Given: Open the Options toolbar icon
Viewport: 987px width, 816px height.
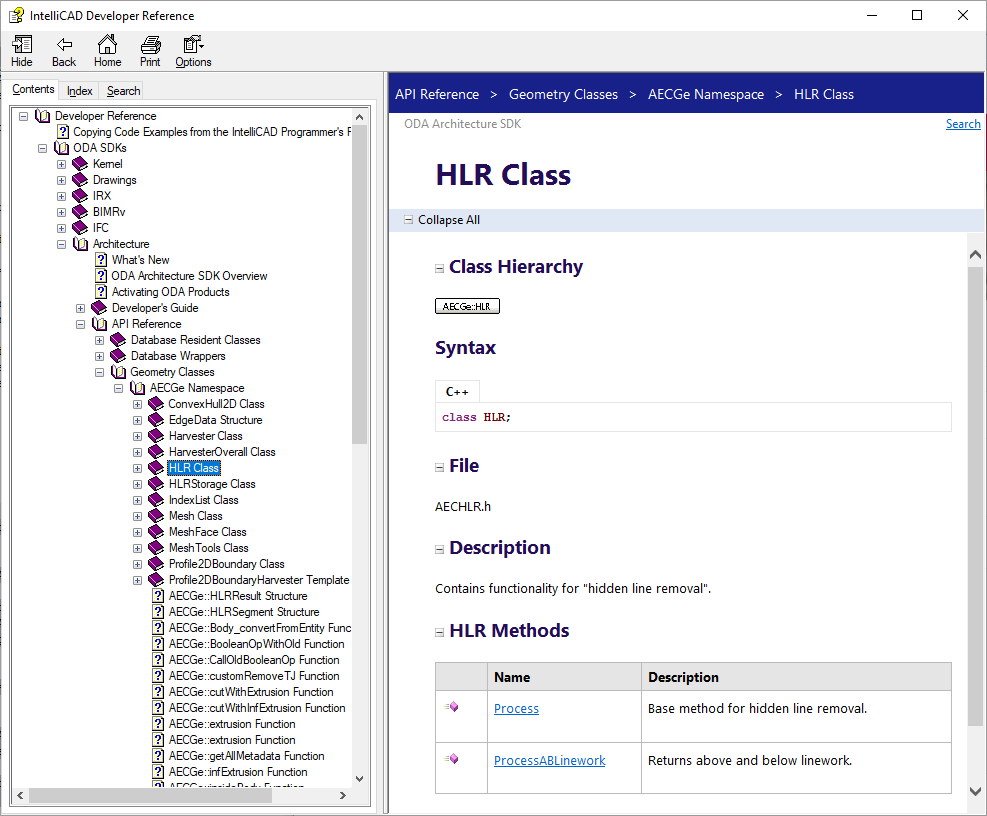Looking at the screenshot, I should [x=193, y=45].
